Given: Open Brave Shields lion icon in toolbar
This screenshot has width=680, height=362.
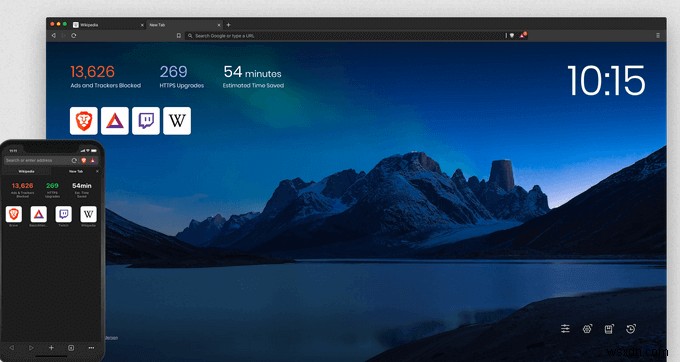Looking at the screenshot, I should [x=512, y=36].
